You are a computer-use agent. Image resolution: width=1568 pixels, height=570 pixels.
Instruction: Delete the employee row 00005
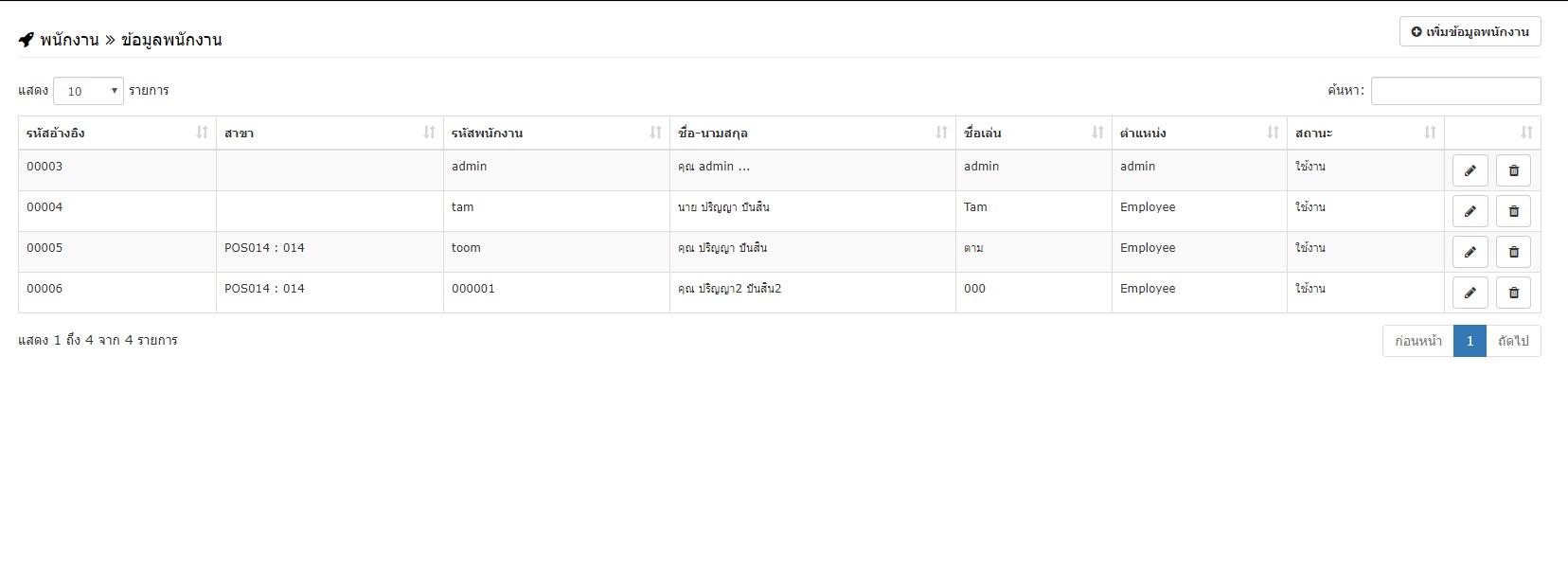1513,252
